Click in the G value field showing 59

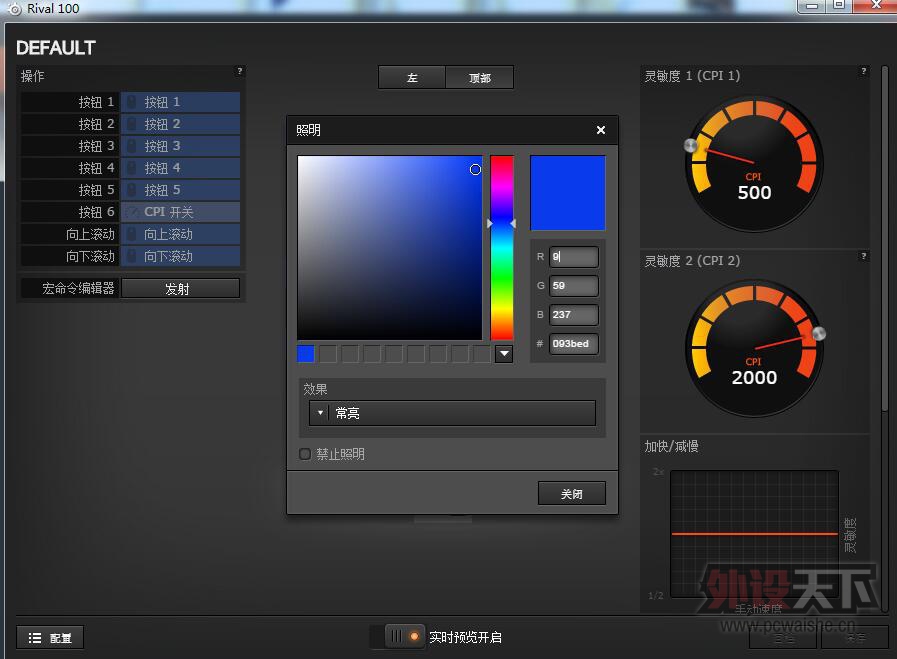coord(574,285)
